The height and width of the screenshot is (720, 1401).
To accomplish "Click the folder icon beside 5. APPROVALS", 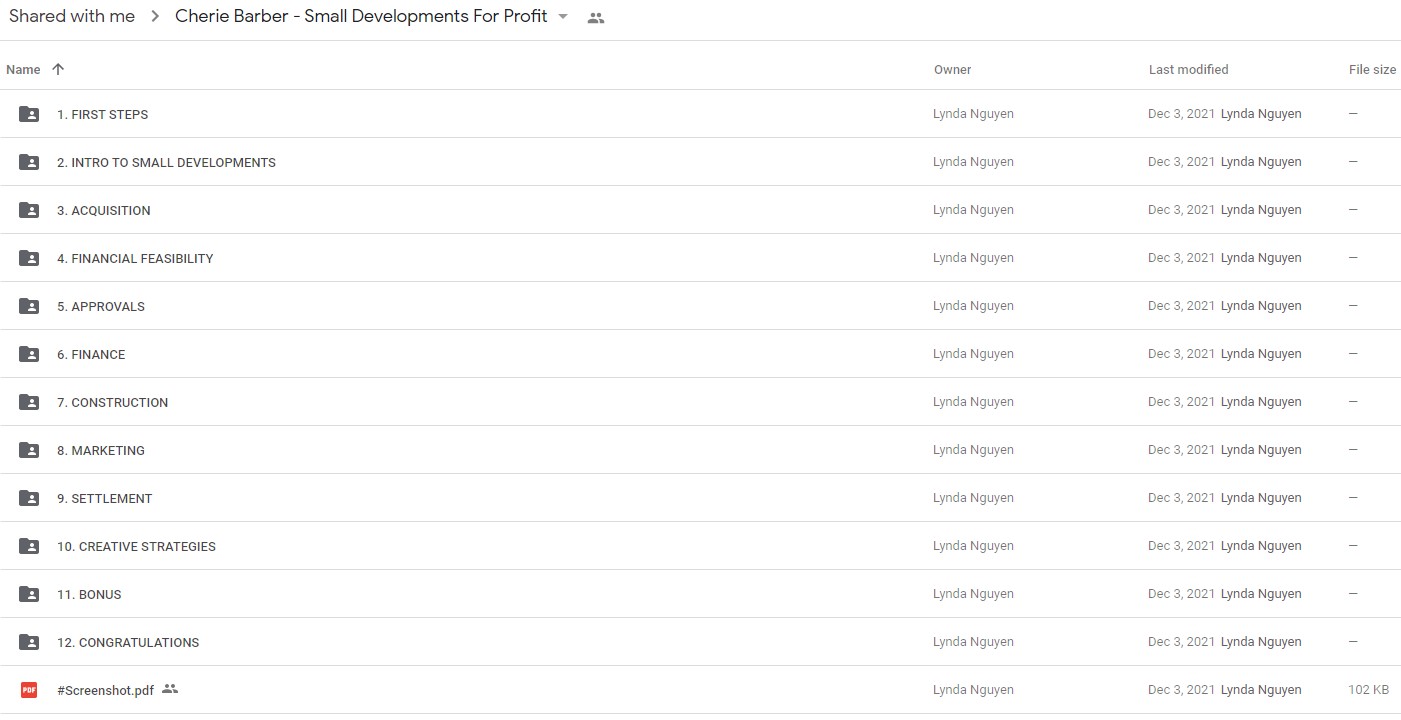I will (29, 306).
